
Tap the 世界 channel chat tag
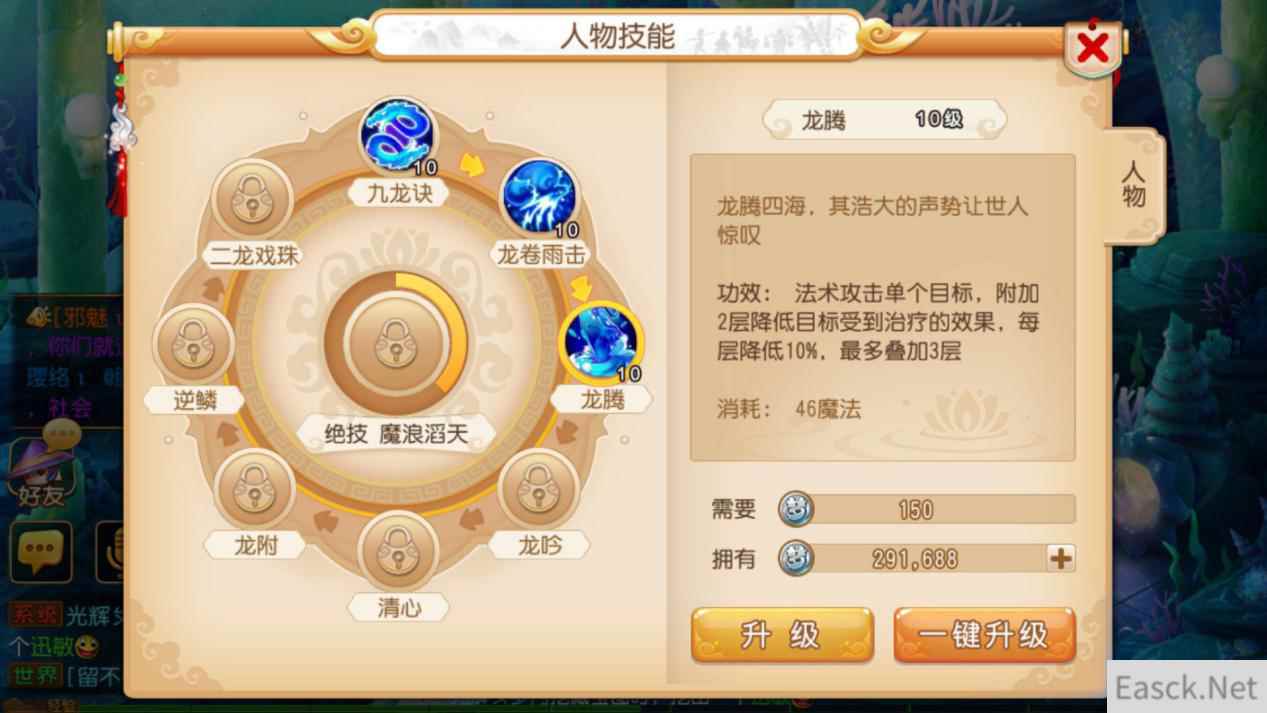(35, 676)
